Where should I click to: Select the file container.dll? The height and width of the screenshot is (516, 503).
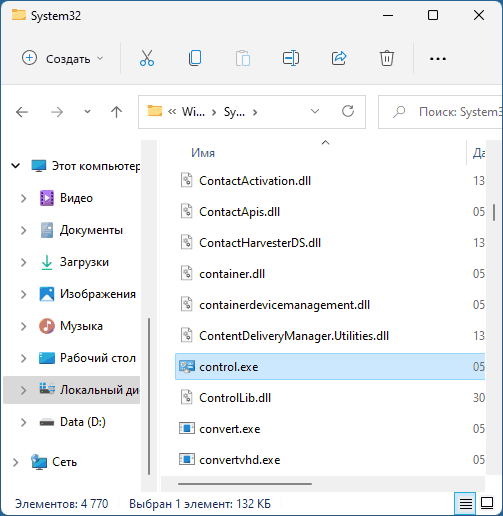(232, 274)
